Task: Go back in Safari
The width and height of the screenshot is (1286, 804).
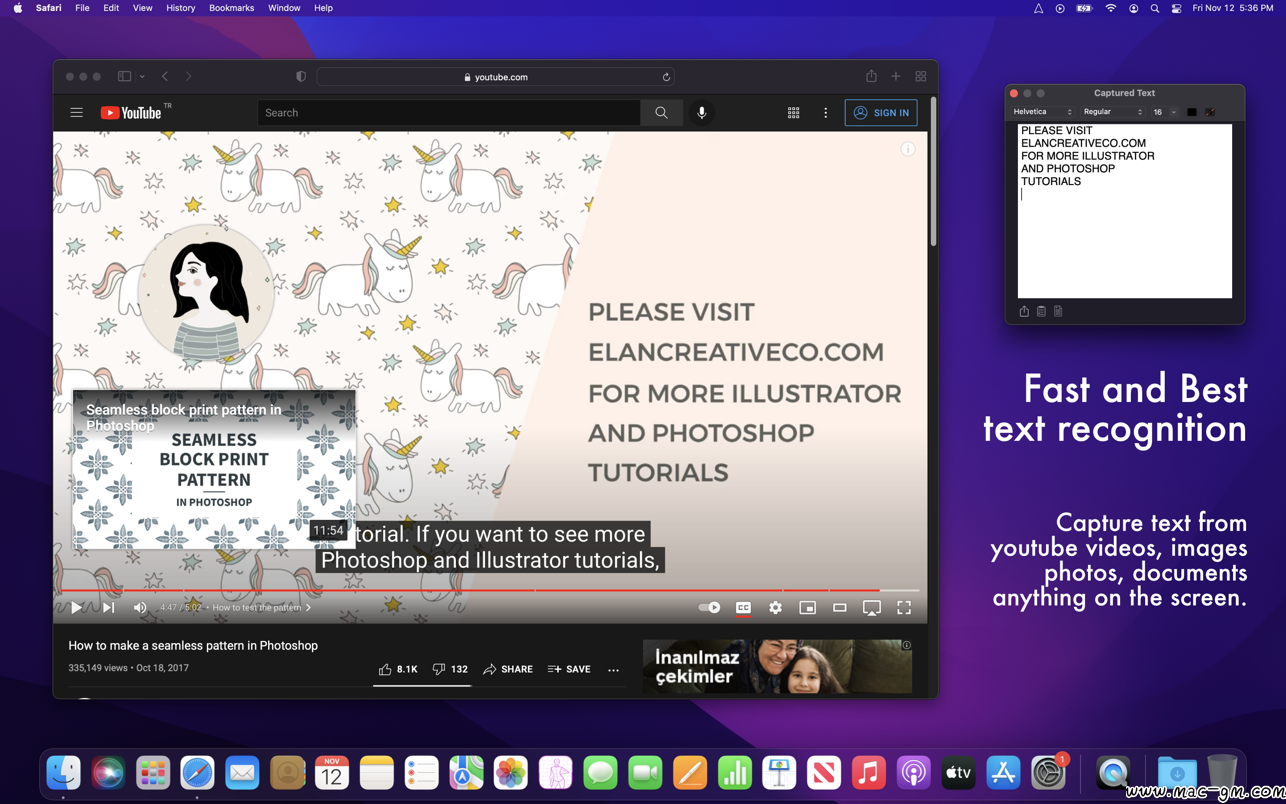Action: 165,76
